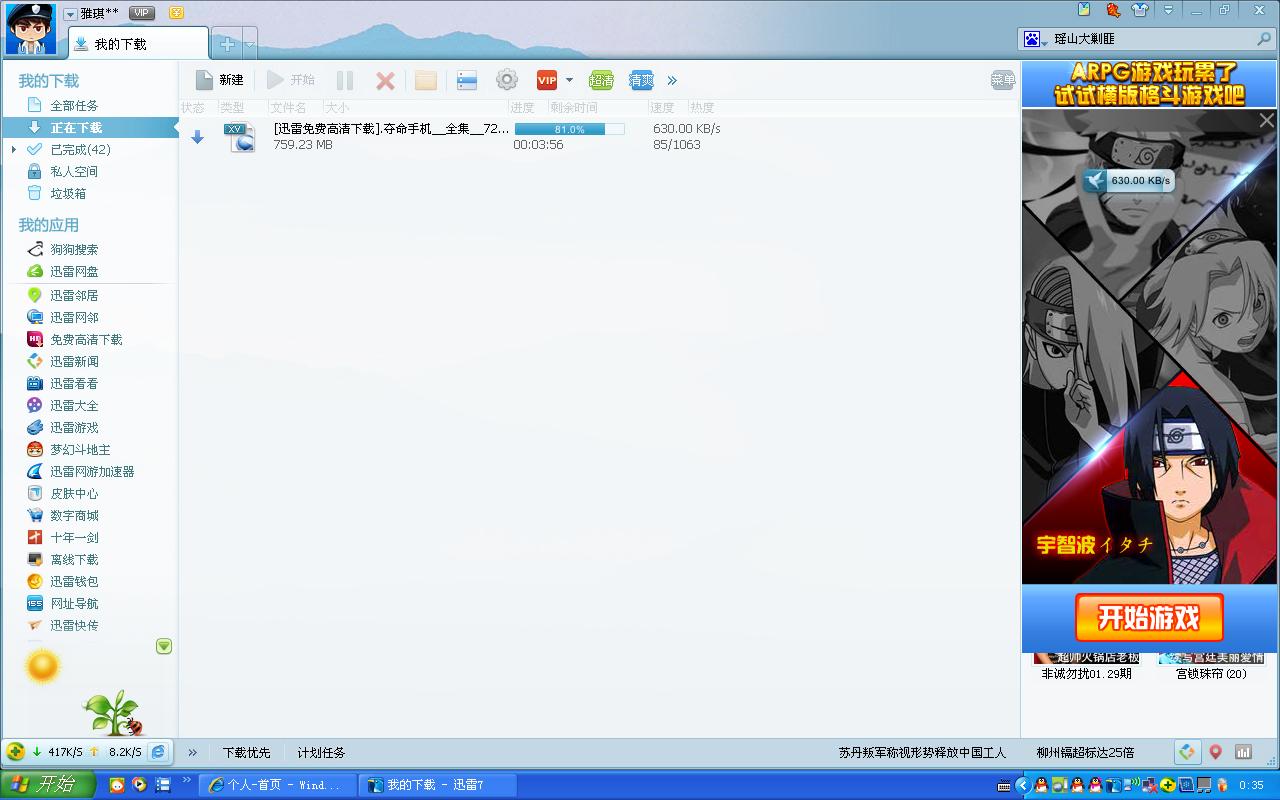Open IE 个人-首页 window in taskbar

(x=278, y=785)
